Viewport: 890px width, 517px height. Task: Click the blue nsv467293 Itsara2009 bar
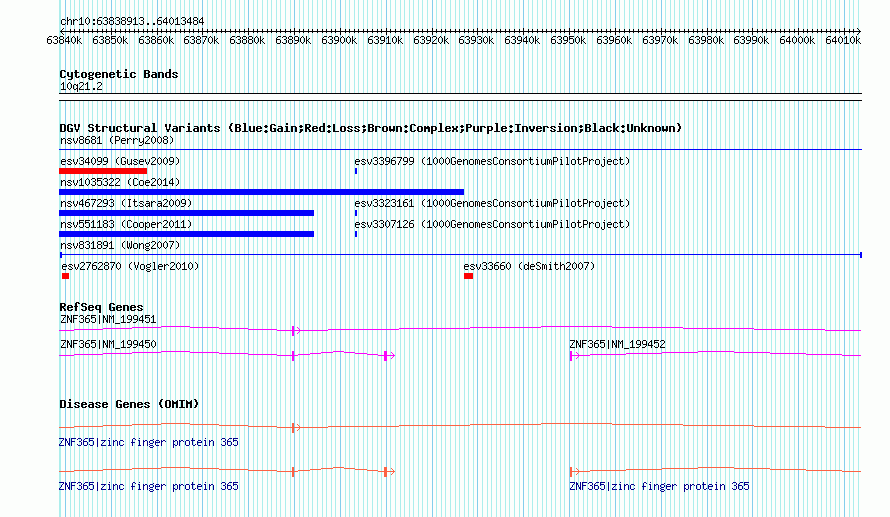point(186,213)
